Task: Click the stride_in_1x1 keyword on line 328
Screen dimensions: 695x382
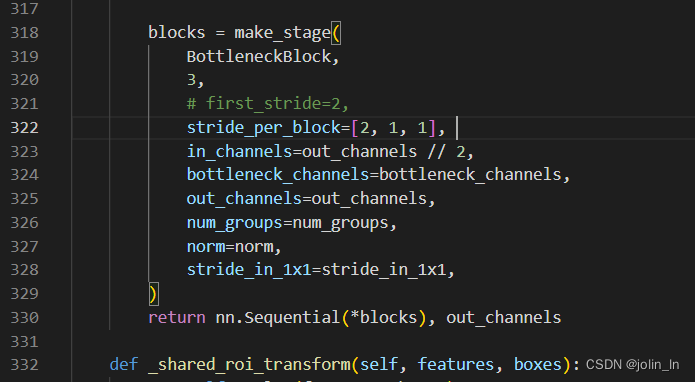Action: [249, 270]
